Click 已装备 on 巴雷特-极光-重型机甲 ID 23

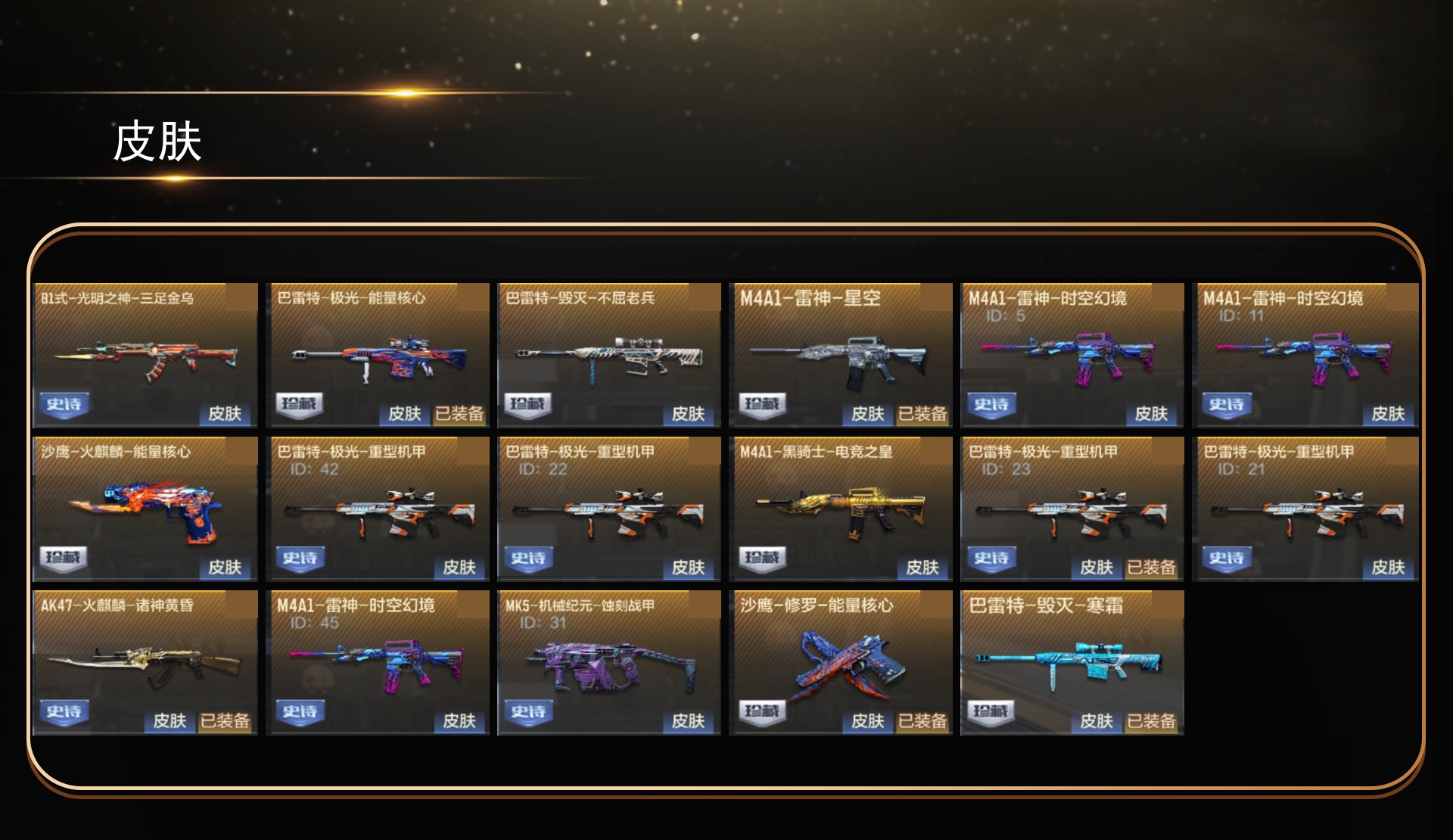tap(1151, 567)
